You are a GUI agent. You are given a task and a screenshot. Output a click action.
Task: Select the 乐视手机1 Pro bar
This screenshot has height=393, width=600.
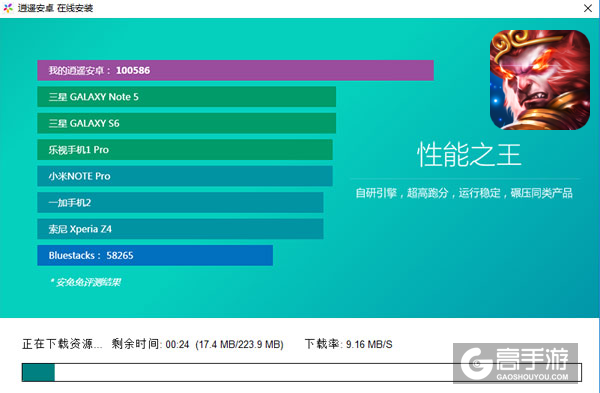[185, 150]
